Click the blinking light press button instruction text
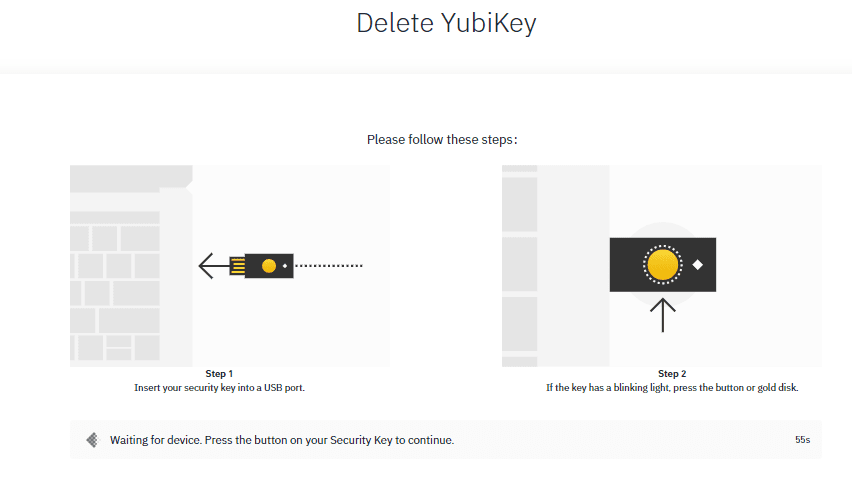The image size is (852, 478). [x=672, y=388]
